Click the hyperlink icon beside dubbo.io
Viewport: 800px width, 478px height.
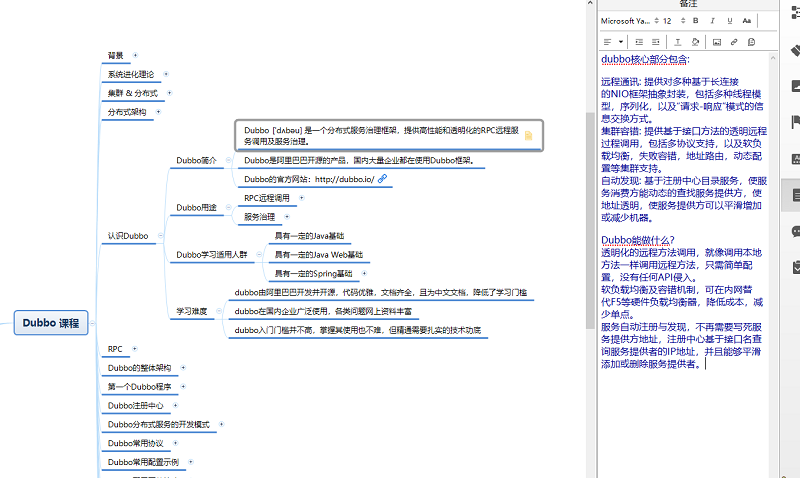click(382, 179)
